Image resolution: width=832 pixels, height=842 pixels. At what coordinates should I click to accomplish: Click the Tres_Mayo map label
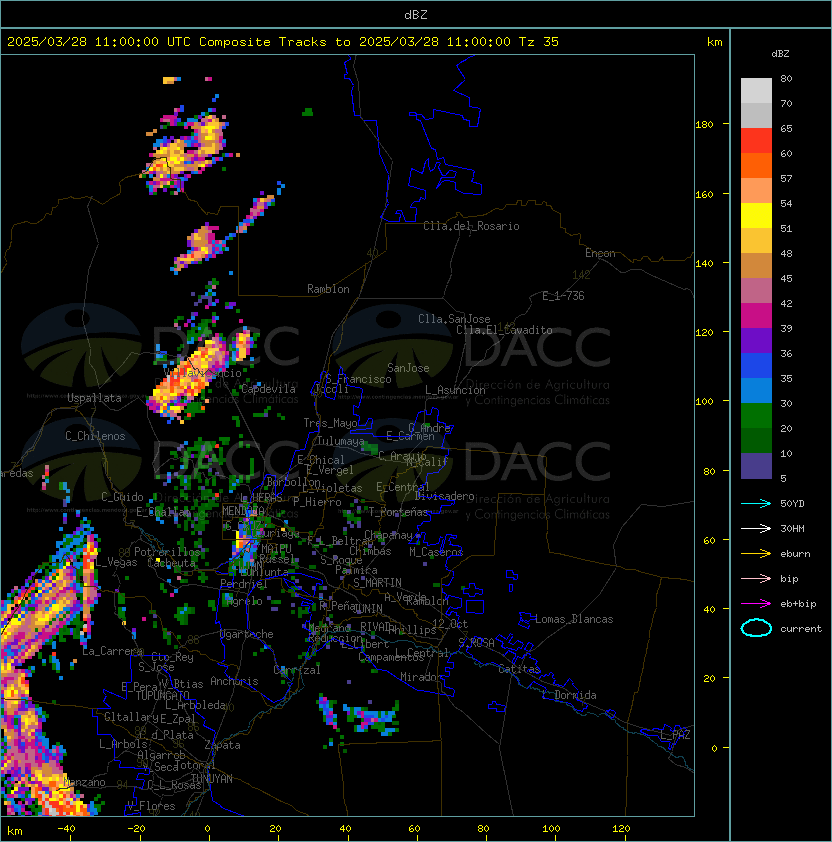click(x=330, y=423)
